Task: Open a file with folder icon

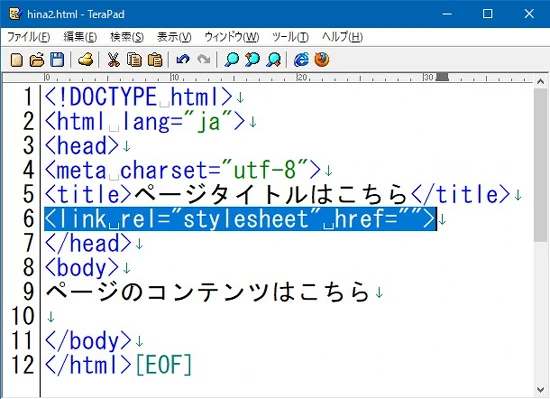Action: tap(37, 60)
